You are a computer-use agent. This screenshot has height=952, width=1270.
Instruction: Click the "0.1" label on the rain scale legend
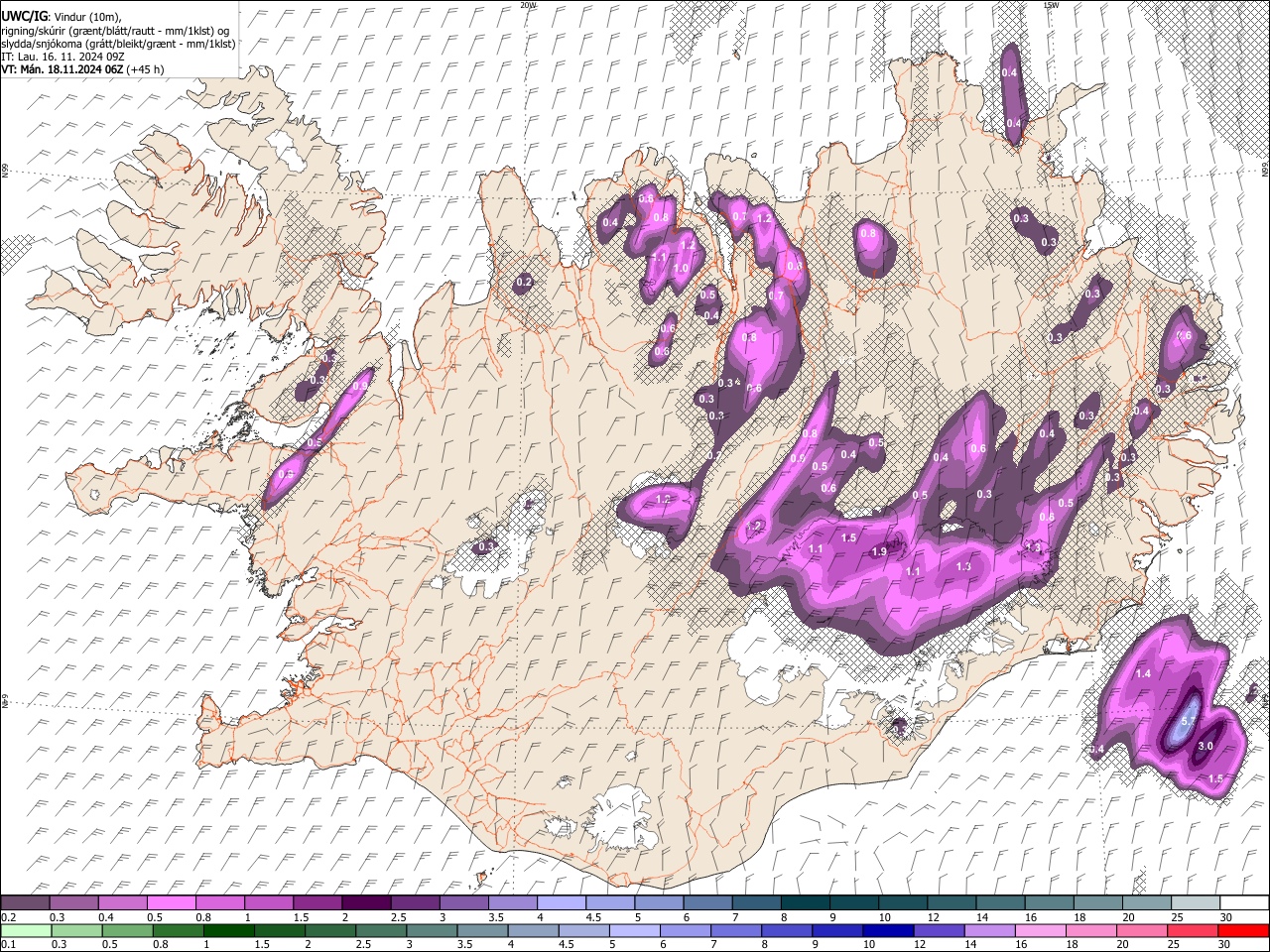(x=8, y=944)
